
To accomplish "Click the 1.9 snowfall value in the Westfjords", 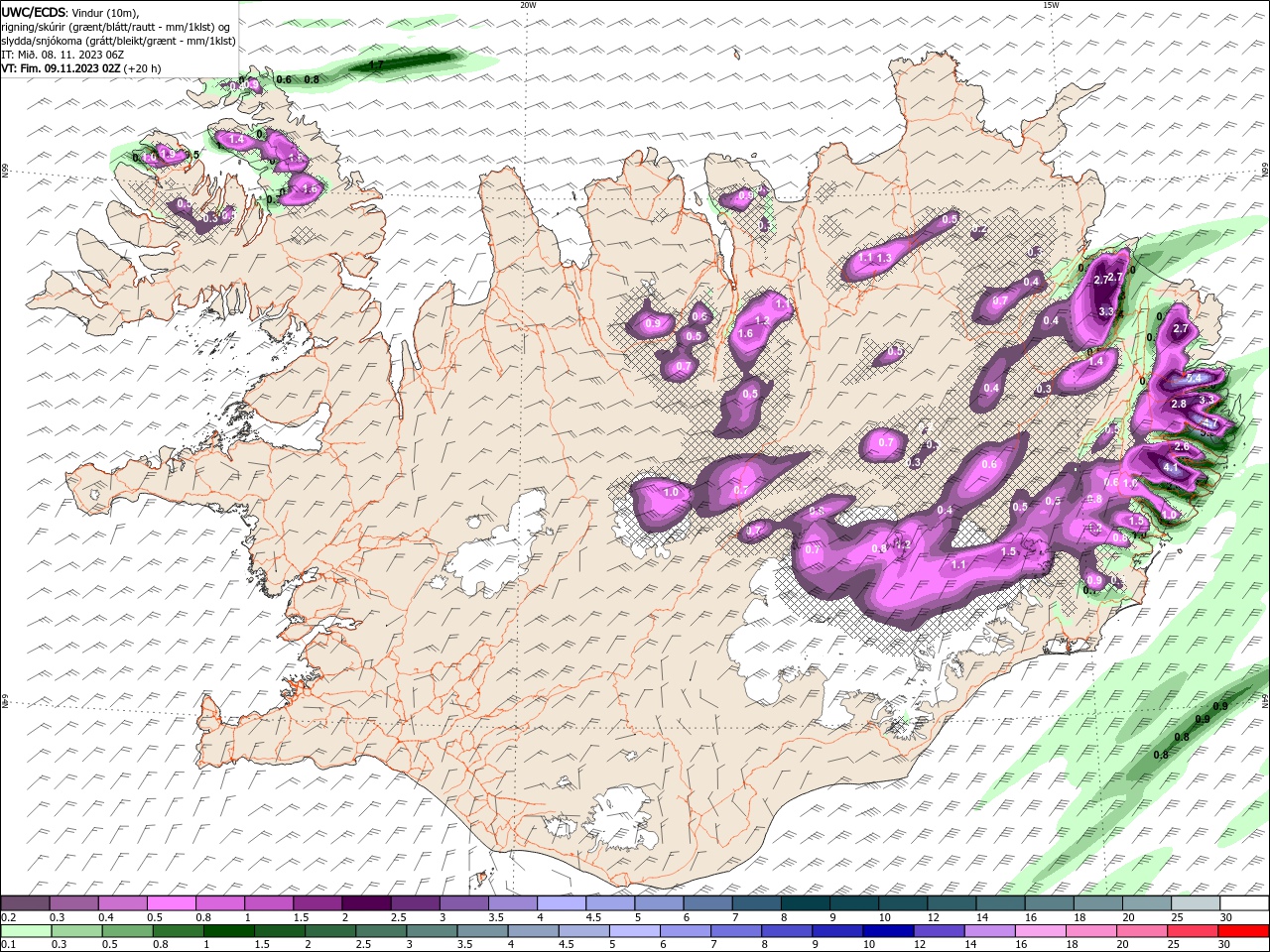I will pyautogui.click(x=168, y=155).
